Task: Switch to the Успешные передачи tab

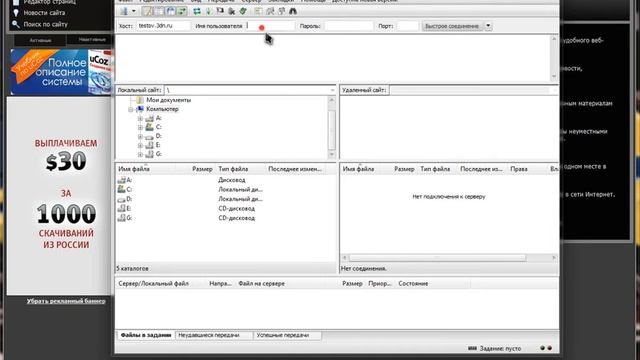Action: click(x=287, y=335)
